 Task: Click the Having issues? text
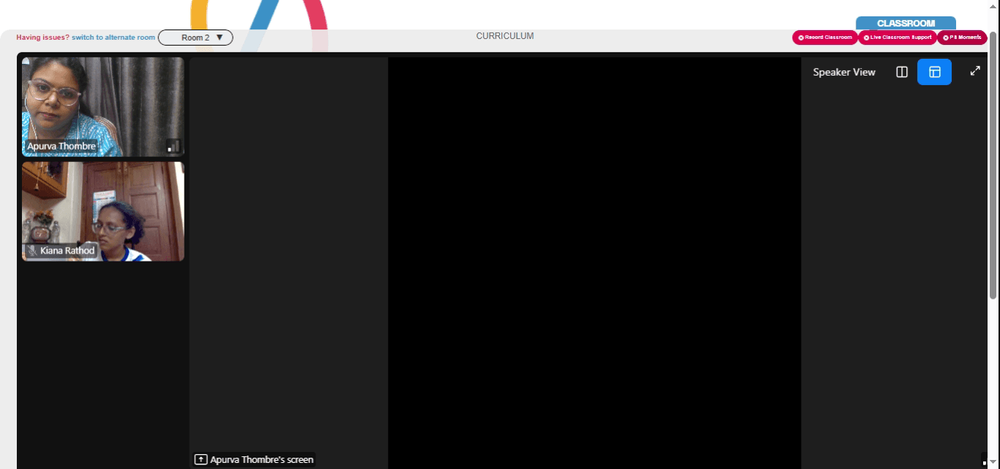pyautogui.click(x=43, y=38)
